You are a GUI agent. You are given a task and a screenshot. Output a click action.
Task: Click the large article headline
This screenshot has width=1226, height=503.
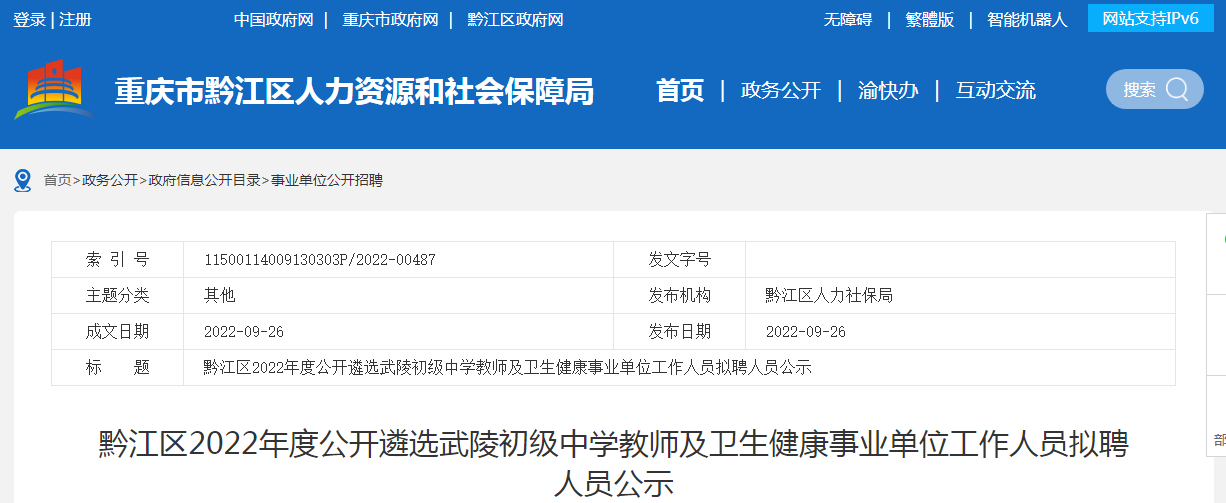(613, 463)
